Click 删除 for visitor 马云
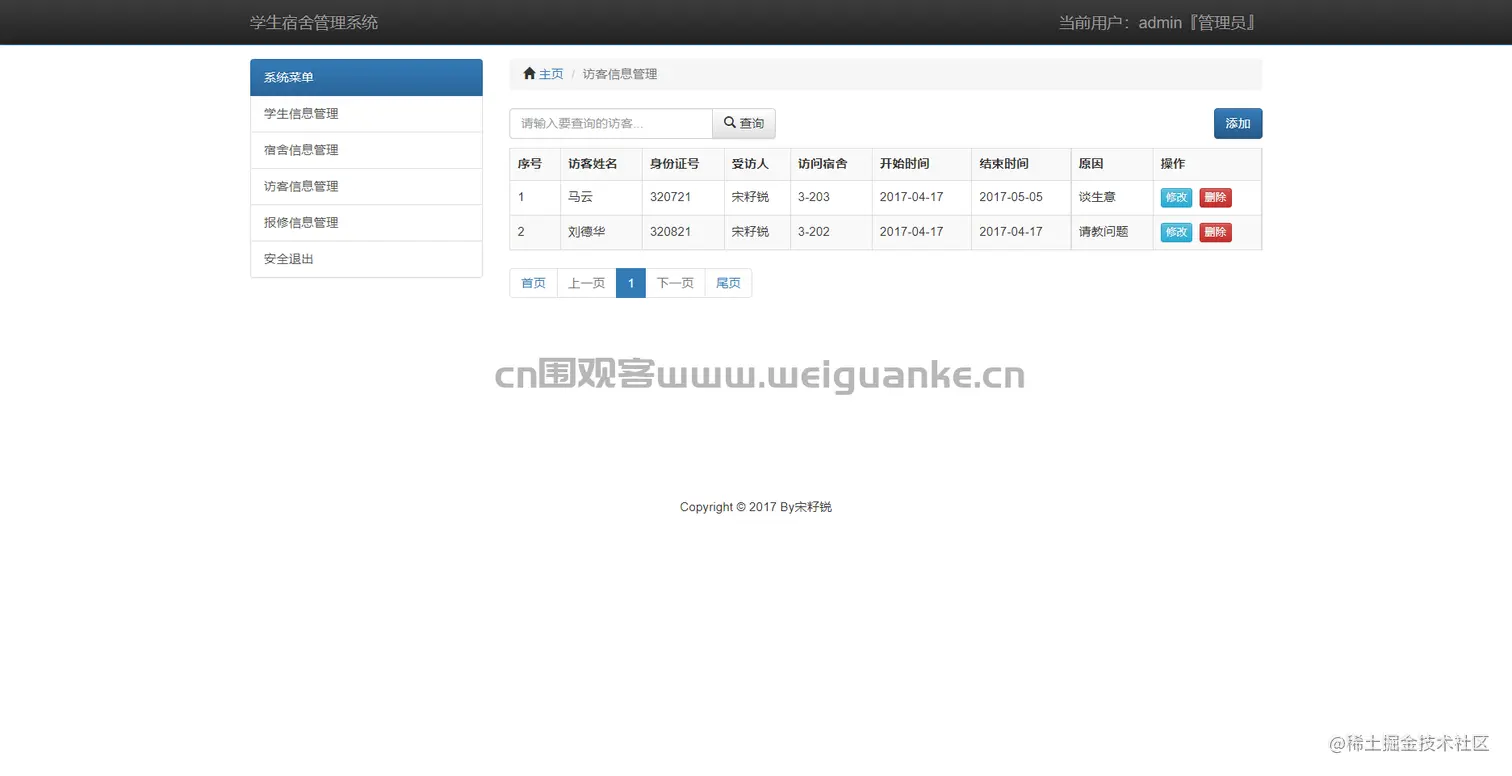The width and height of the screenshot is (1512, 776). (1215, 198)
